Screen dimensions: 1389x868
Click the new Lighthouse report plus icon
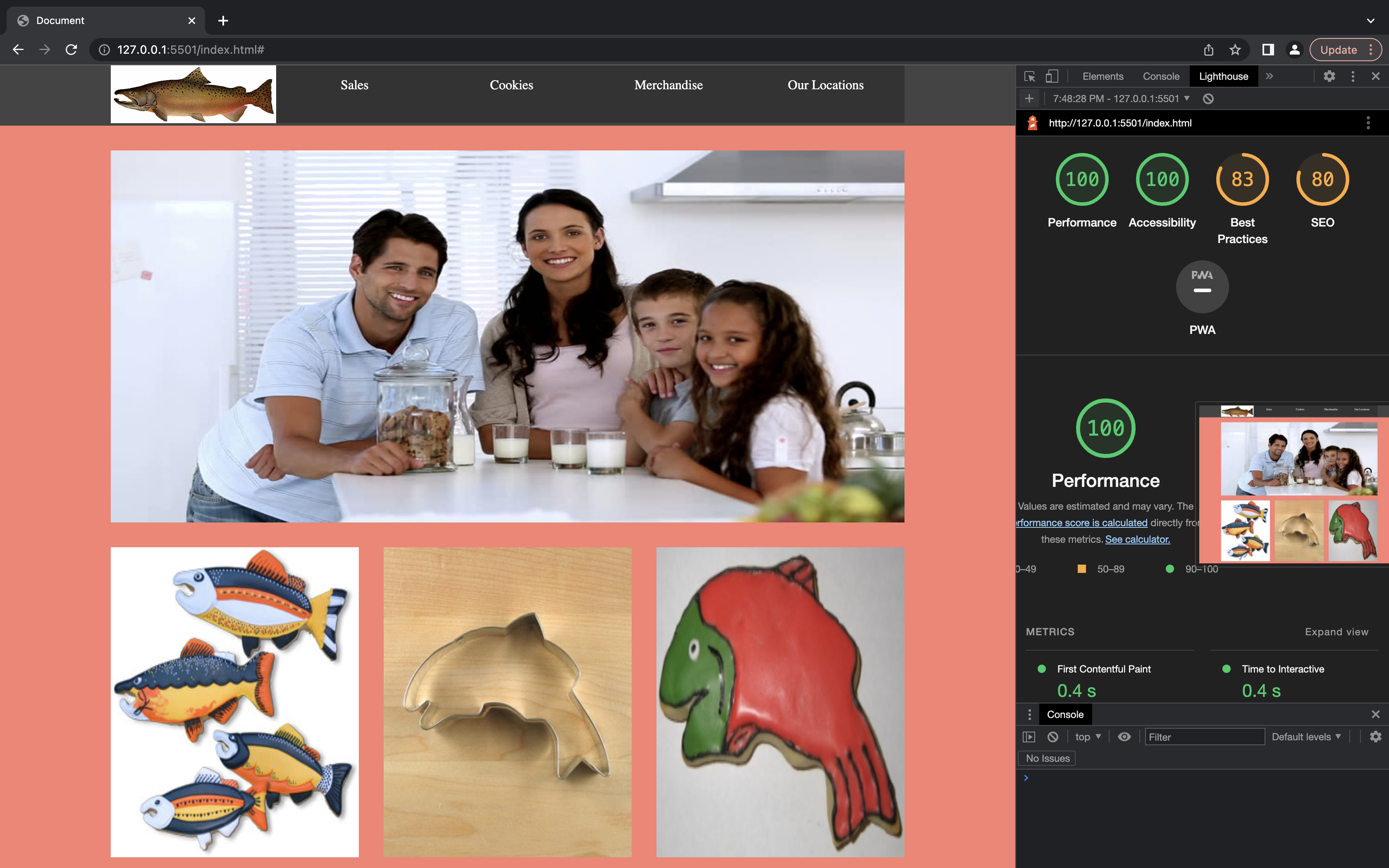[1029, 99]
